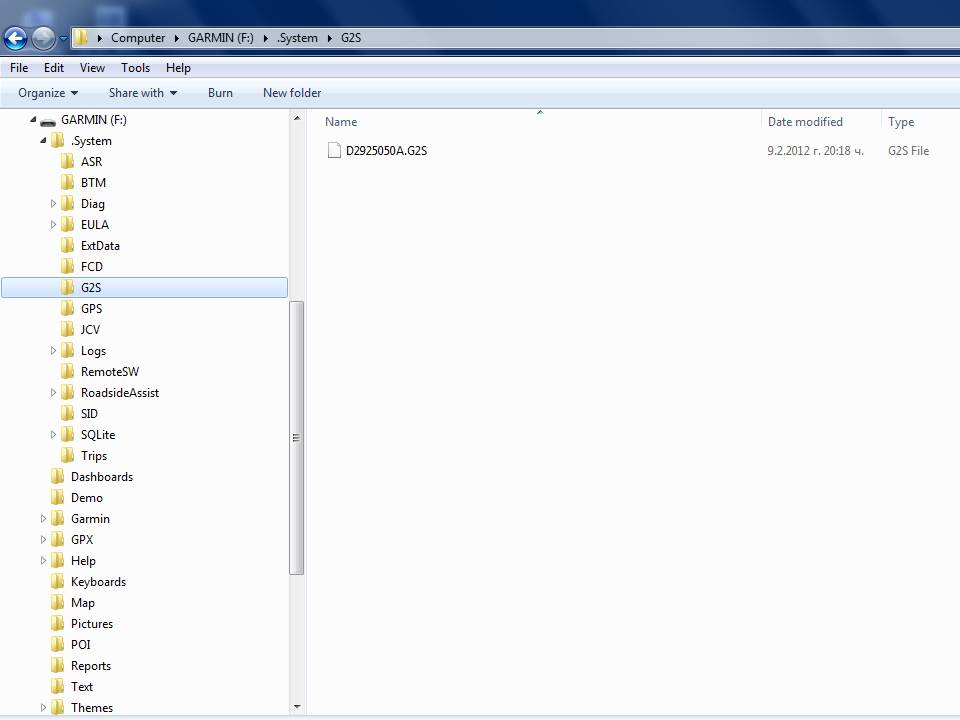The height and width of the screenshot is (720, 960).
Task: Click the navigation pane vertical scrollbar
Action: tap(297, 437)
